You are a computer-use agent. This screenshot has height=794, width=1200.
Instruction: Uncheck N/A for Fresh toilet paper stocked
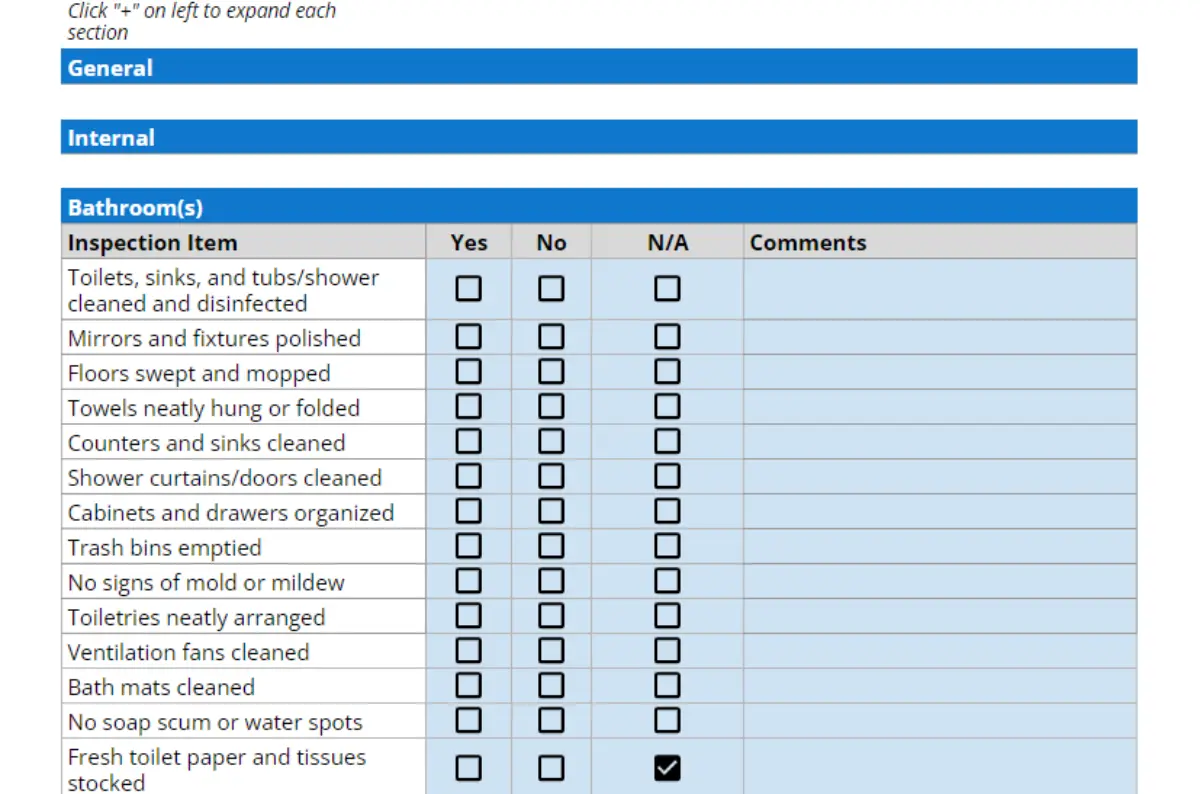coord(667,768)
